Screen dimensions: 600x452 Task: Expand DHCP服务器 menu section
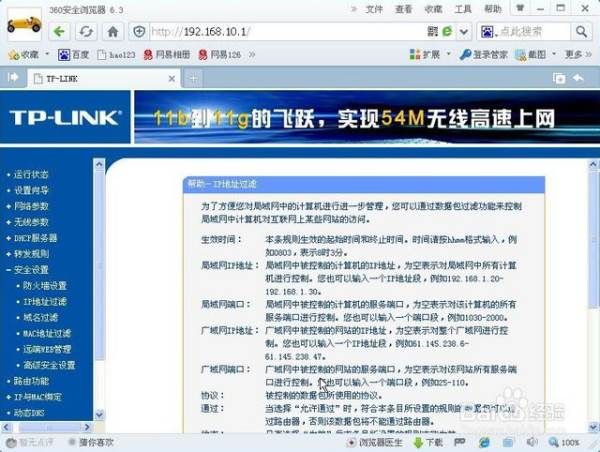coord(35,238)
